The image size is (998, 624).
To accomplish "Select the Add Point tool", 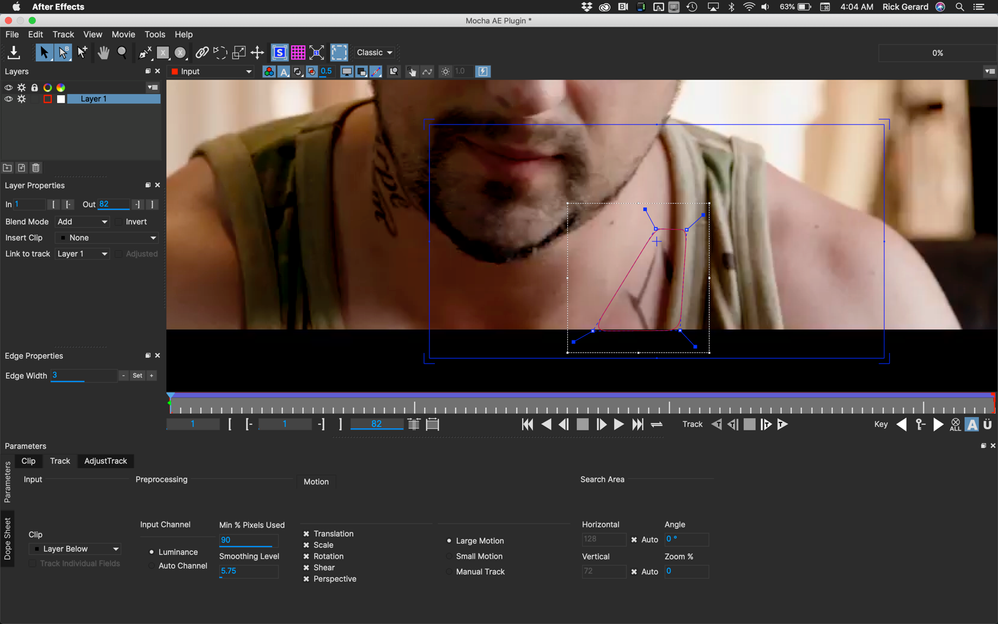I will (x=81, y=52).
